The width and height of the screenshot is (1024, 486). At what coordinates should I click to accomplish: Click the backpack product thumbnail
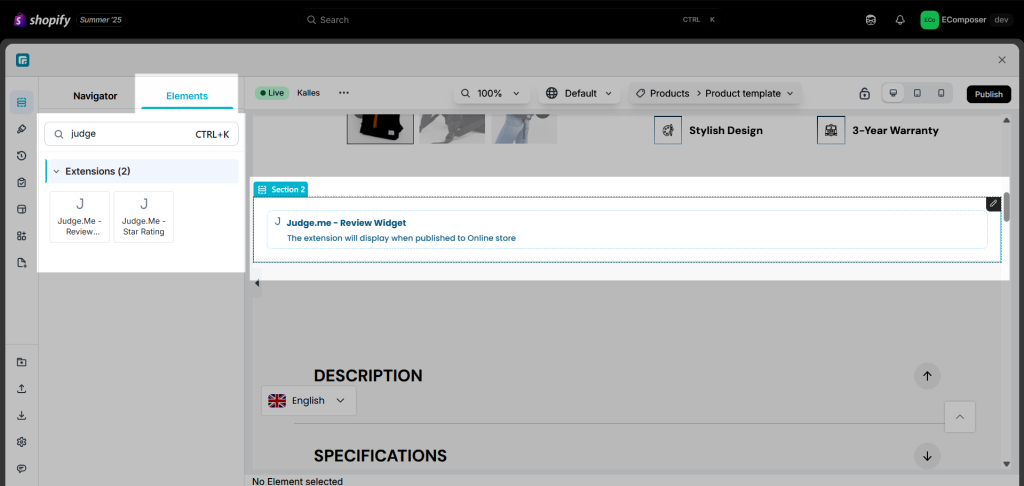380,129
